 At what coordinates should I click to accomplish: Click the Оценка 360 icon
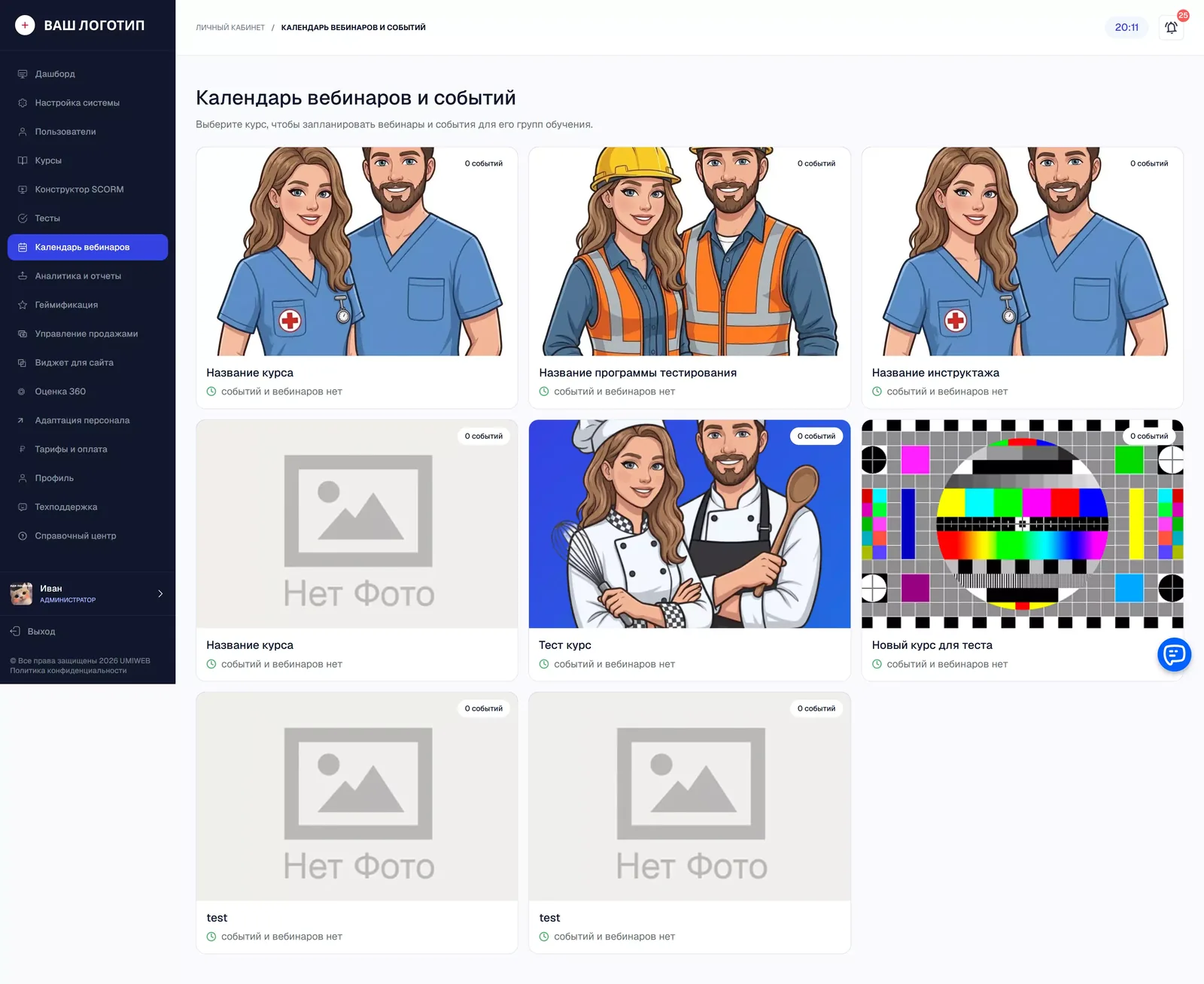(x=21, y=391)
